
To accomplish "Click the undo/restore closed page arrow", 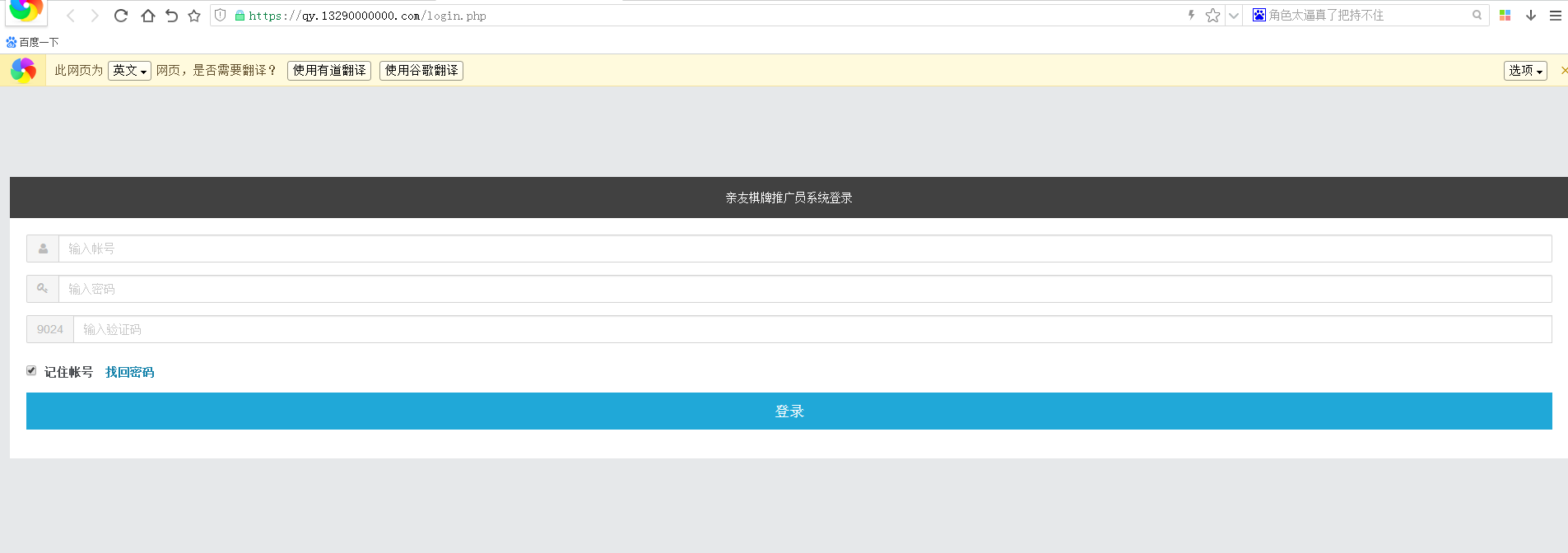I will point(171,16).
